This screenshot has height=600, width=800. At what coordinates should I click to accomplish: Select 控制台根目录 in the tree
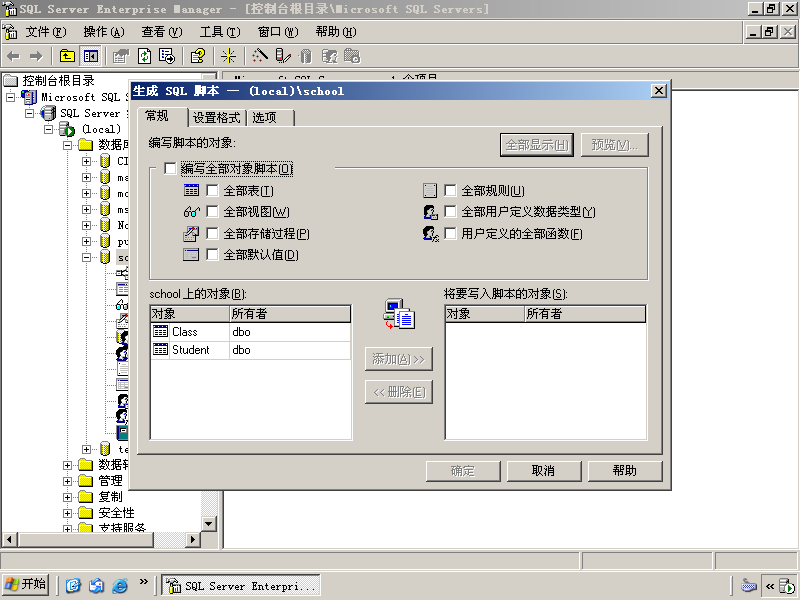click(58, 81)
